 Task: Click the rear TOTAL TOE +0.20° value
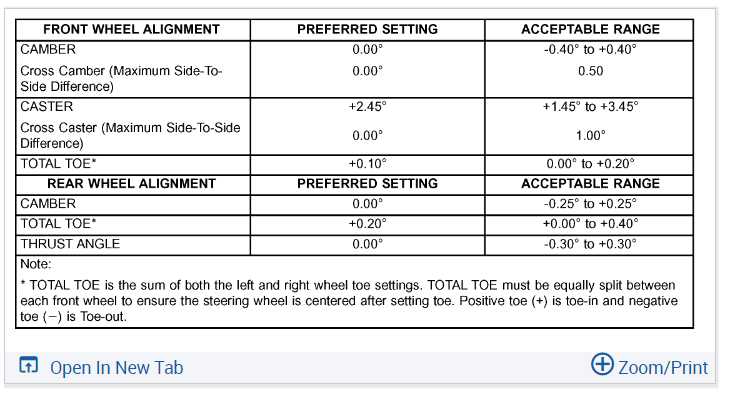tap(367, 224)
